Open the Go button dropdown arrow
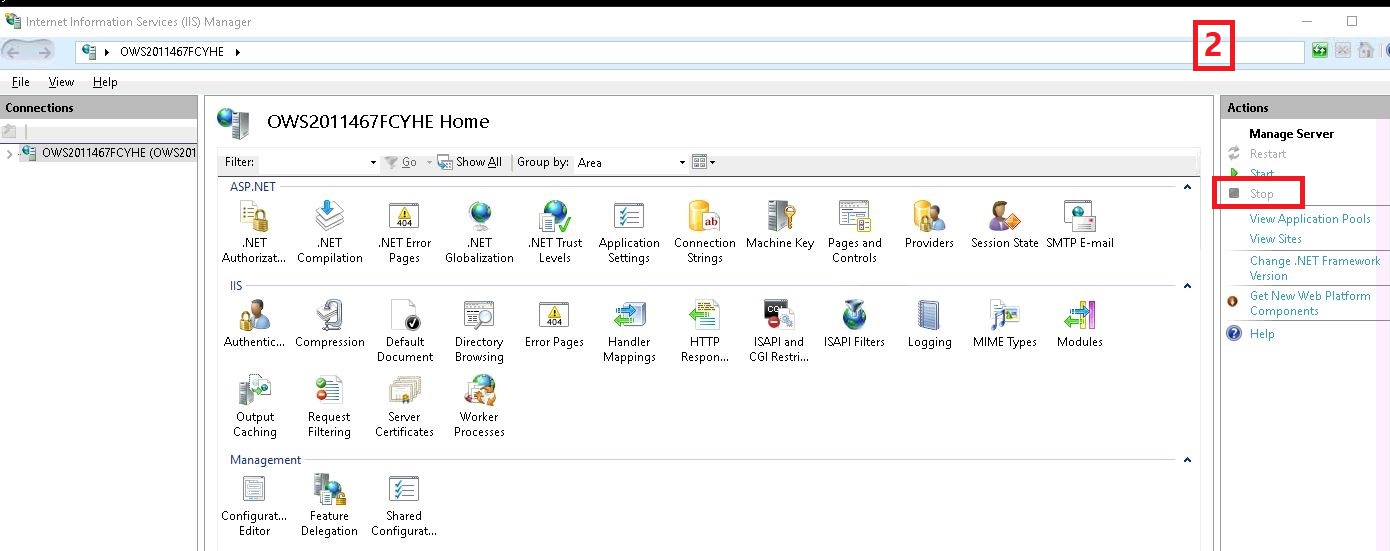This screenshot has height=551, width=1390. (429, 162)
